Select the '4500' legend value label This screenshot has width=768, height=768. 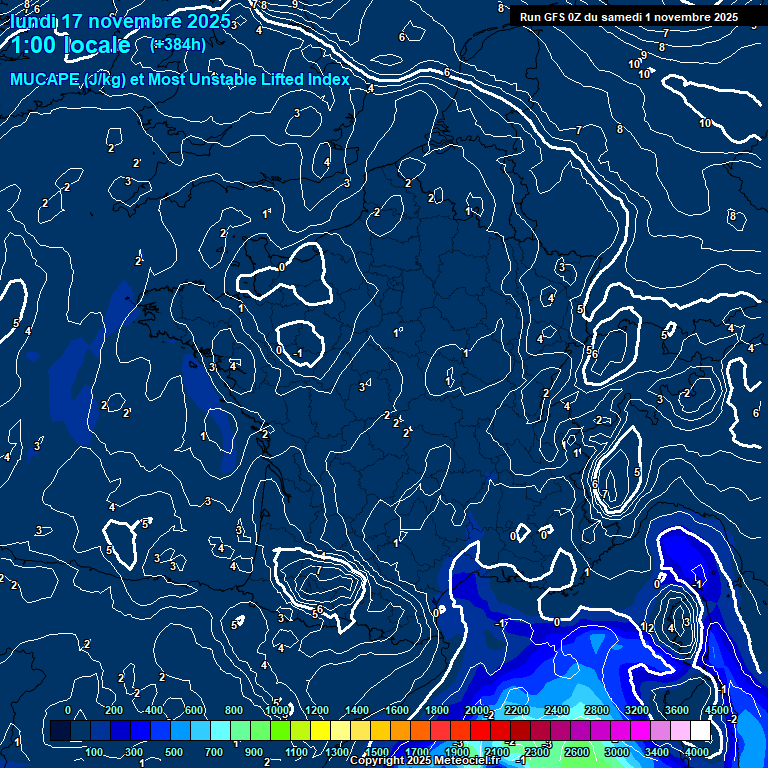[x=717, y=710]
